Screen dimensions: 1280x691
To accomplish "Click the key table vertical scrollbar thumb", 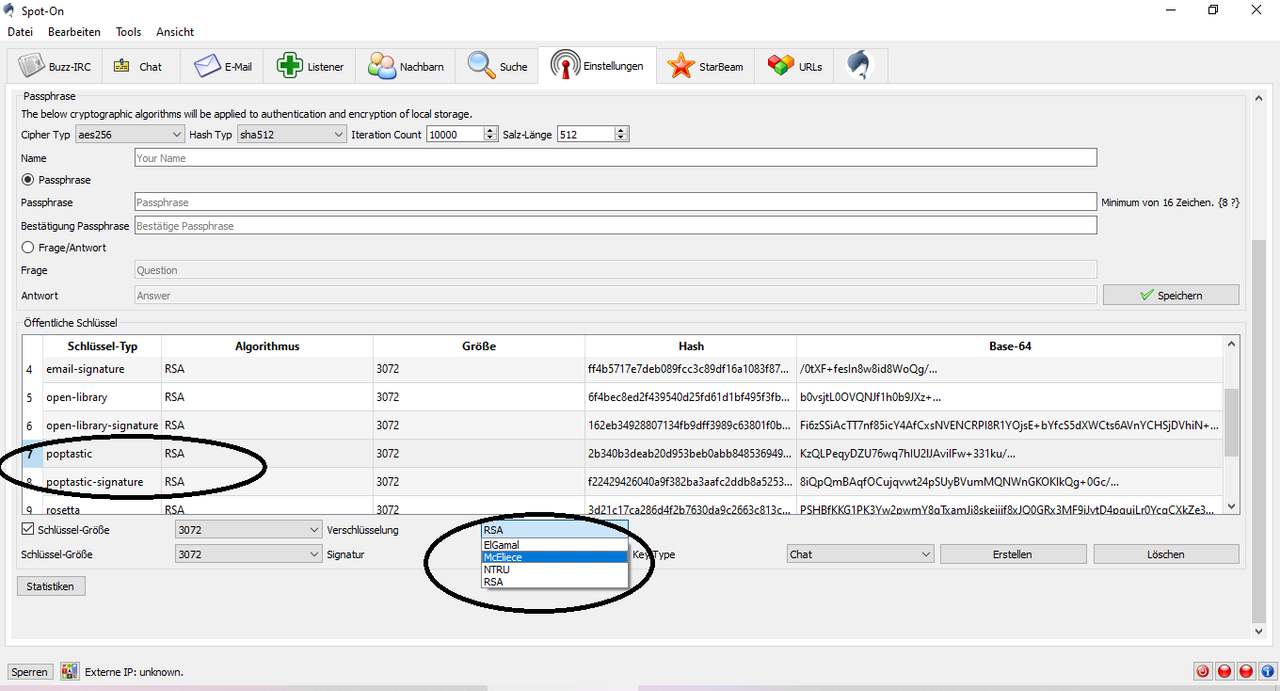I will (x=1231, y=421).
